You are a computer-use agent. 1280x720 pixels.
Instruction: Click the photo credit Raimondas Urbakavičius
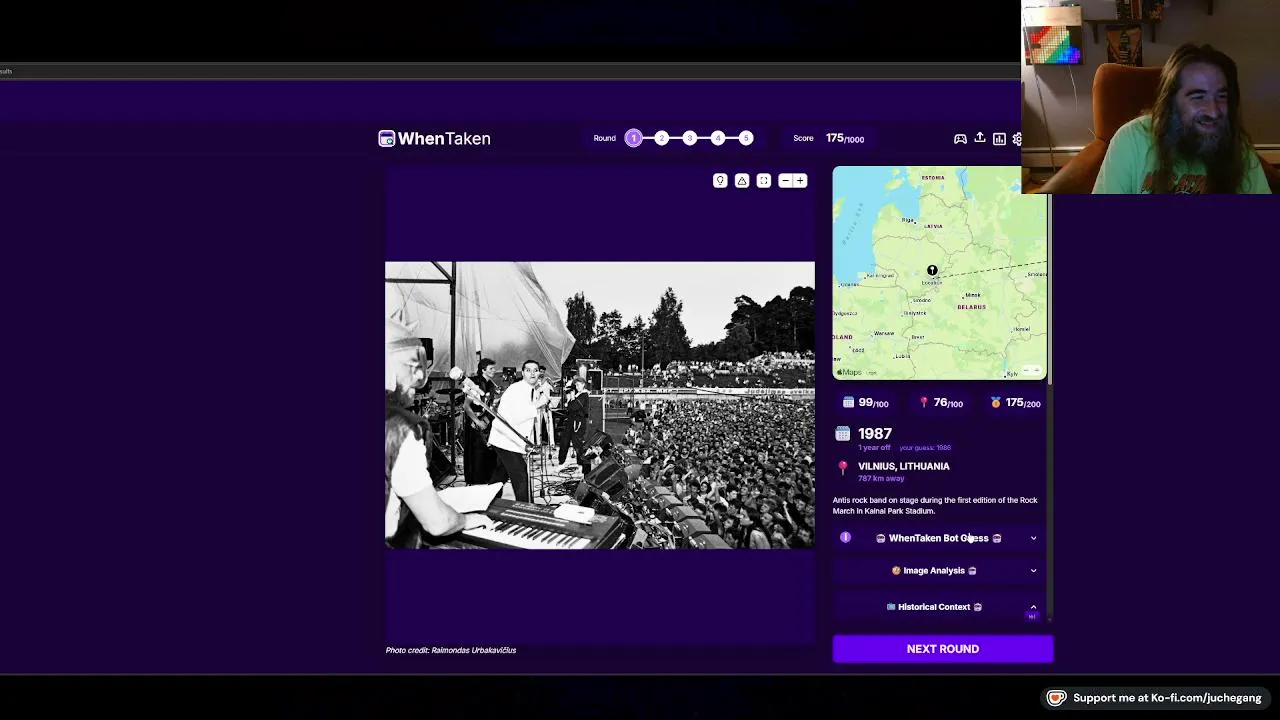click(451, 650)
